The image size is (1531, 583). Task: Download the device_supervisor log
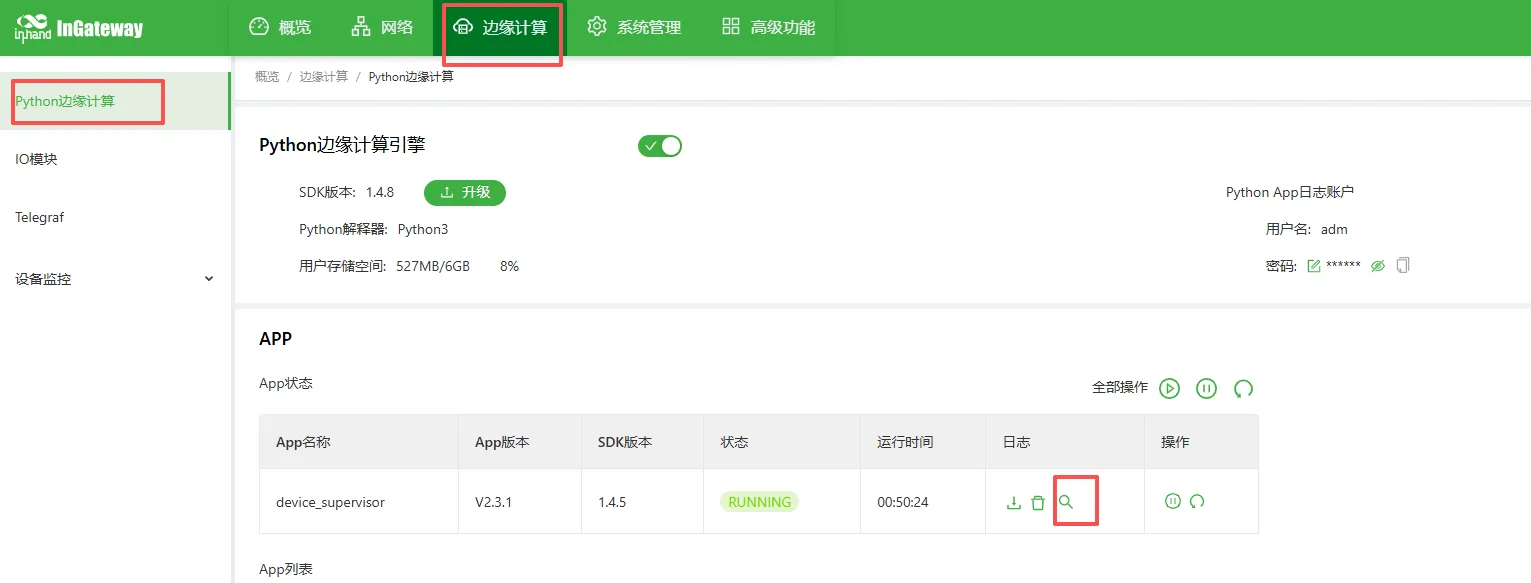[1013, 502]
